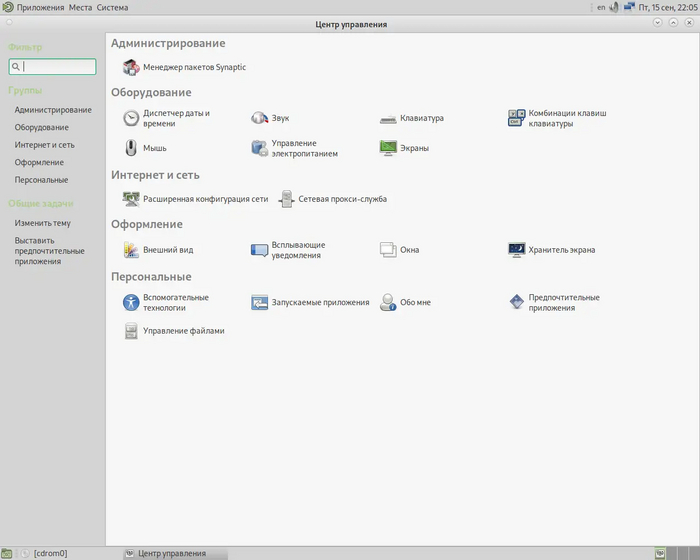Screen dimensions: 700x560
Task: Open Внешний вид appearance icon
Action: (x=131, y=250)
